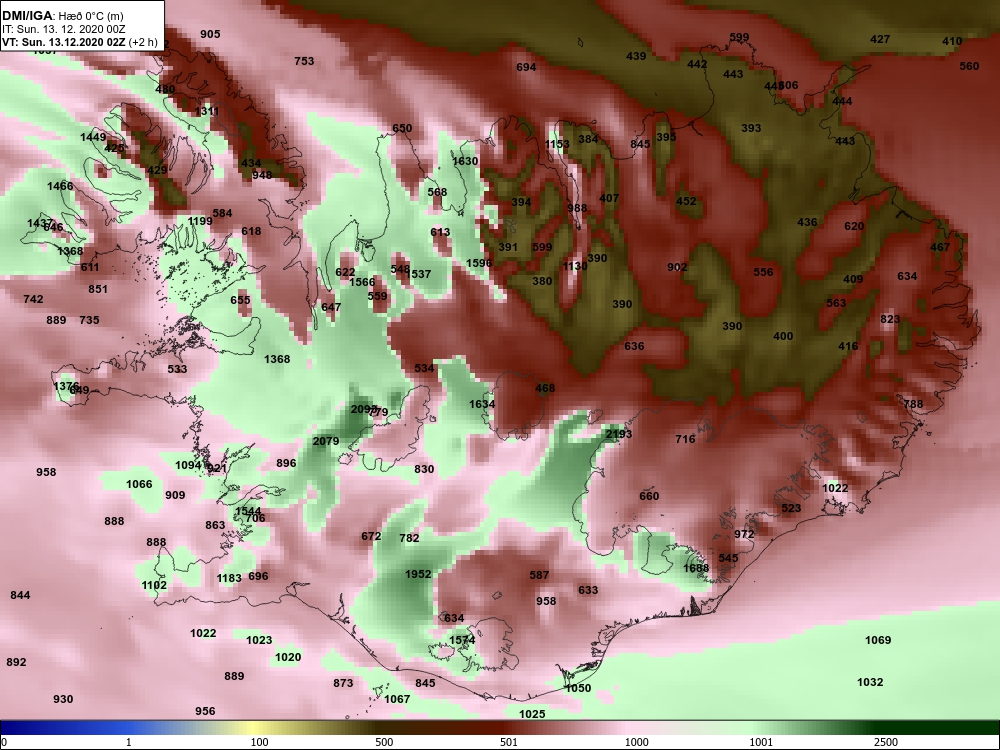Viewport: 1000px width, 750px height.
Task: Click the 556 height value on the map
Action: pyautogui.click(x=763, y=272)
